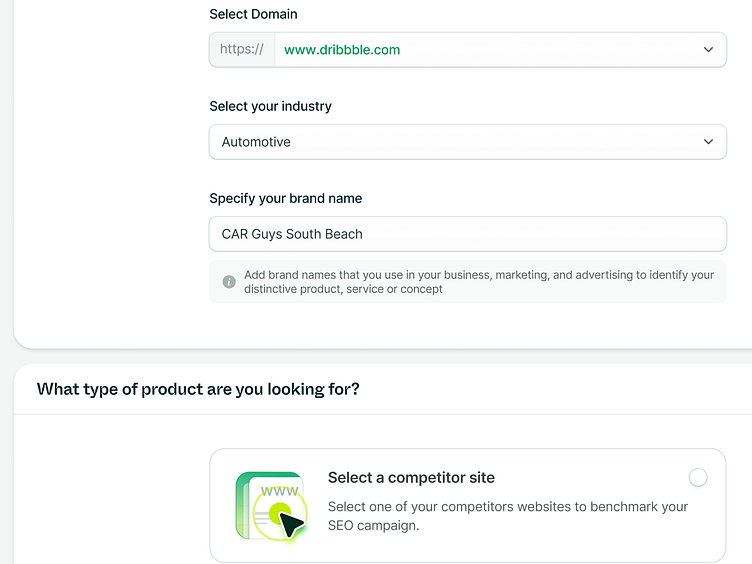Image resolution: width=752 pixels, height=564 pixels.
Task: Open the www.dribbble.com domain dropdown
Action: (x=500, y=50)
